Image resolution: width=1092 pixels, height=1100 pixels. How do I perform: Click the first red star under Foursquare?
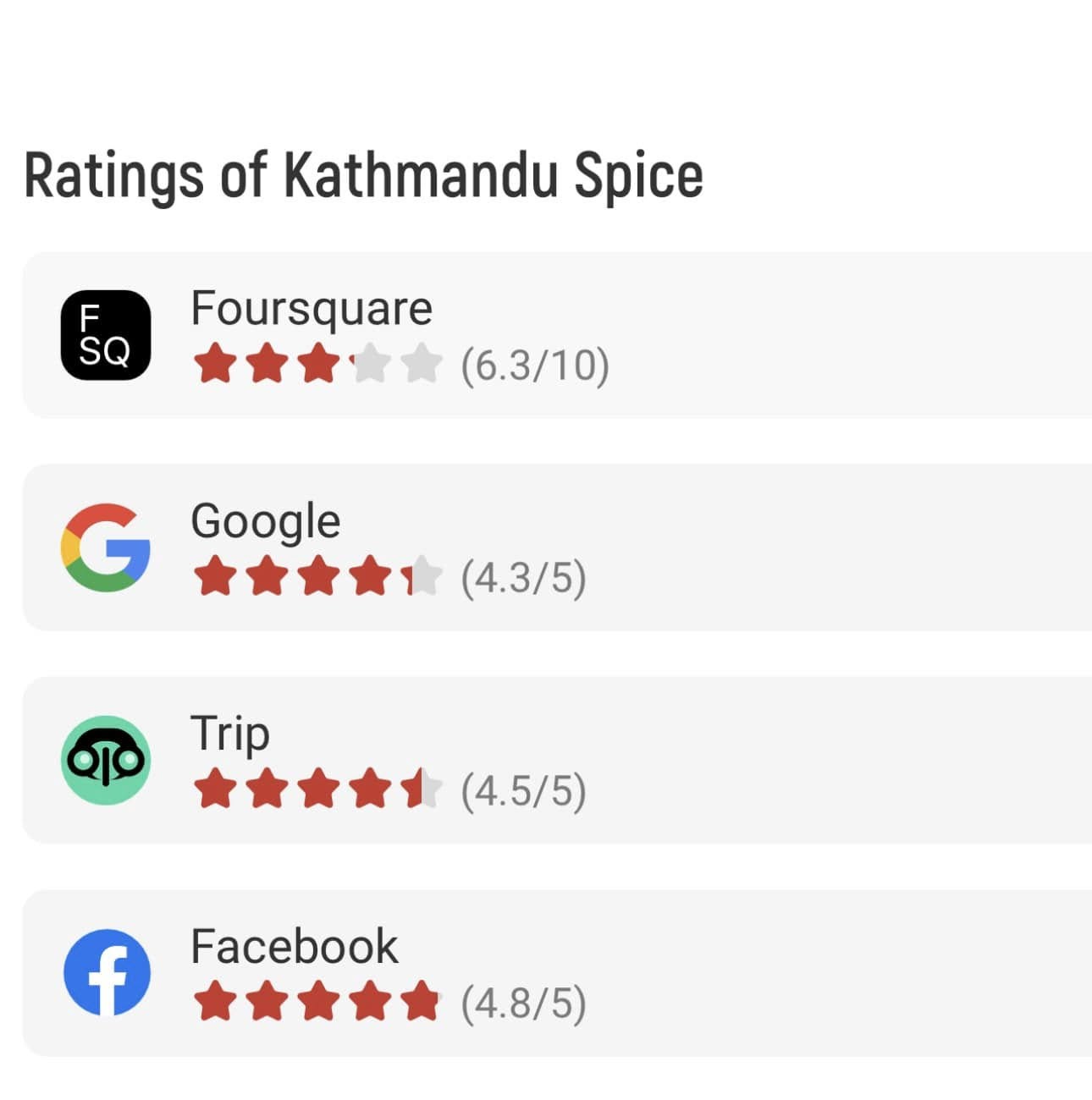215,365
